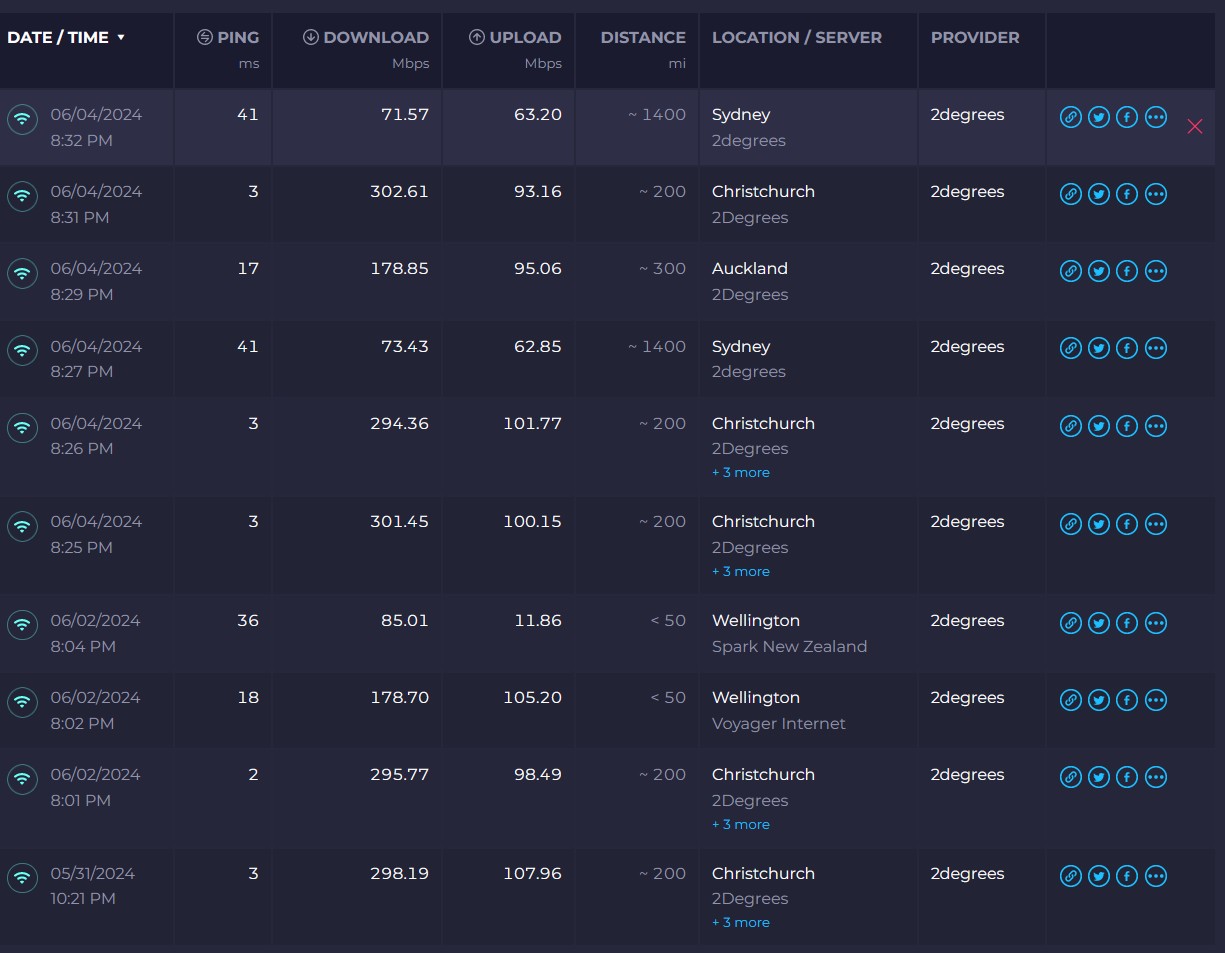Copy link for the 8:27 PM Sydney result
Image resolution: width=1225 pixels, height=953 pixels.
point(1070,348)
